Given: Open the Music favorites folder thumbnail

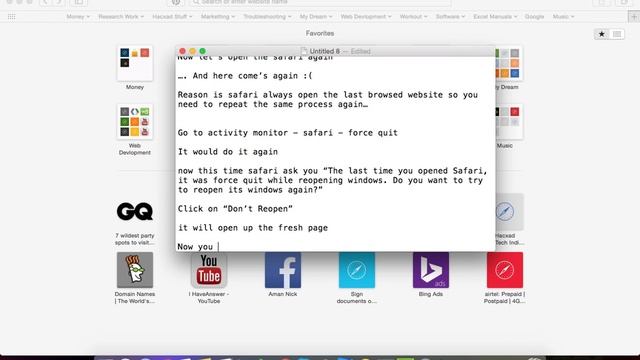Looking at the screenshot, I should (x=509, y=122).
